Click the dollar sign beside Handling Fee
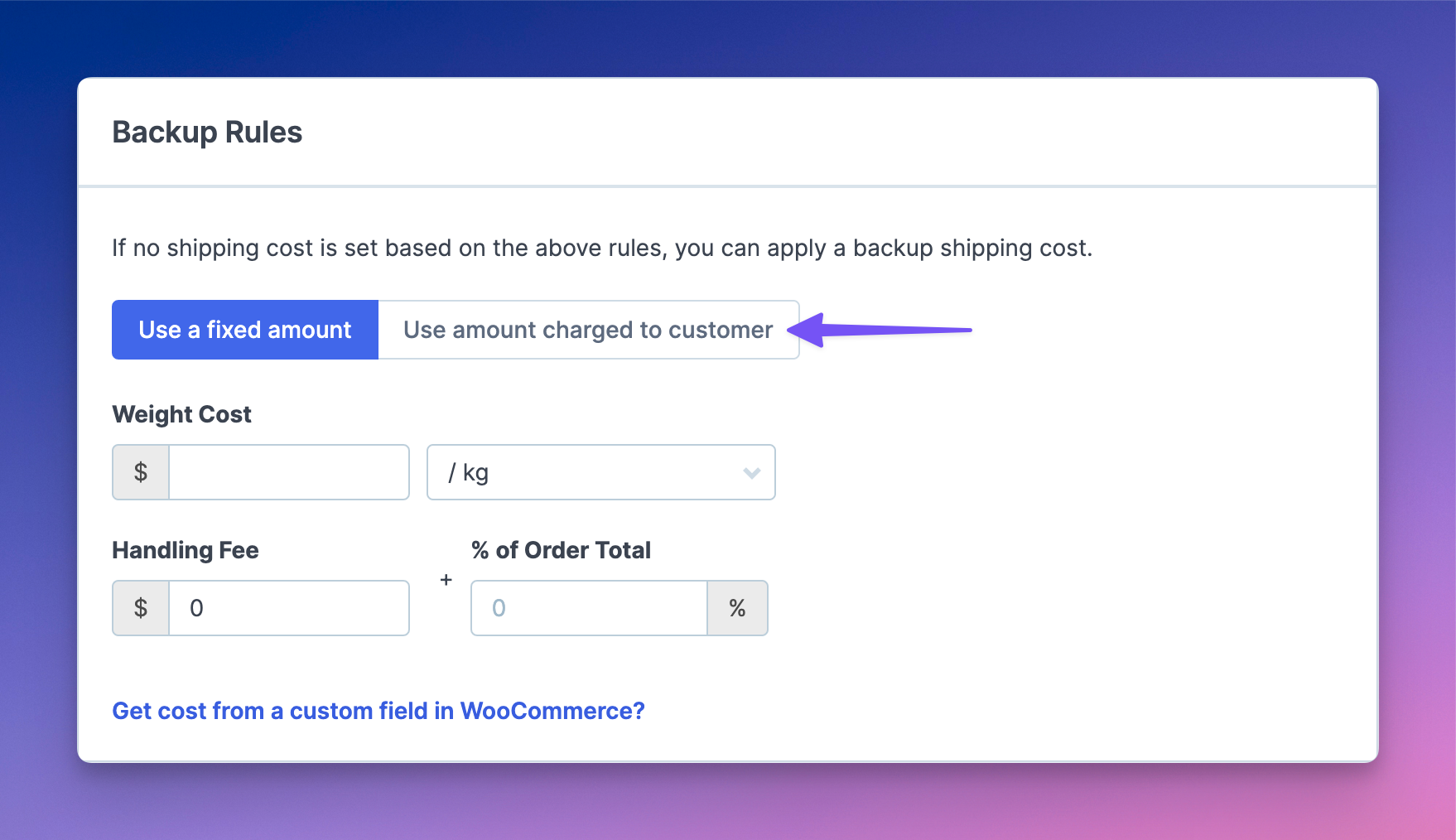The width and height of the screenshot is (1456, 840). [141, 608]
